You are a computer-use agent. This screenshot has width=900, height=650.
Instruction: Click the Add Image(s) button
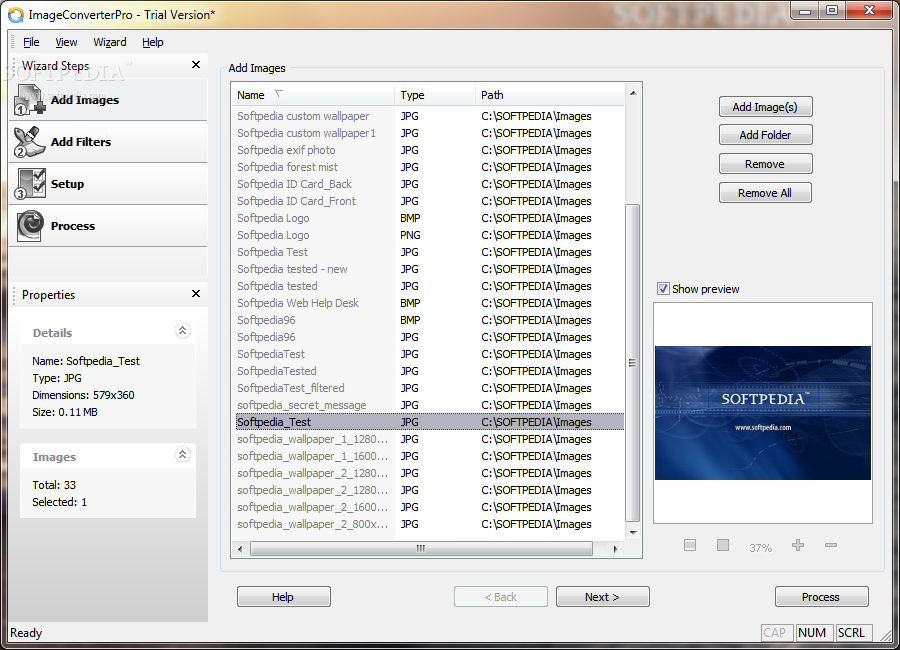pos(765,107)
